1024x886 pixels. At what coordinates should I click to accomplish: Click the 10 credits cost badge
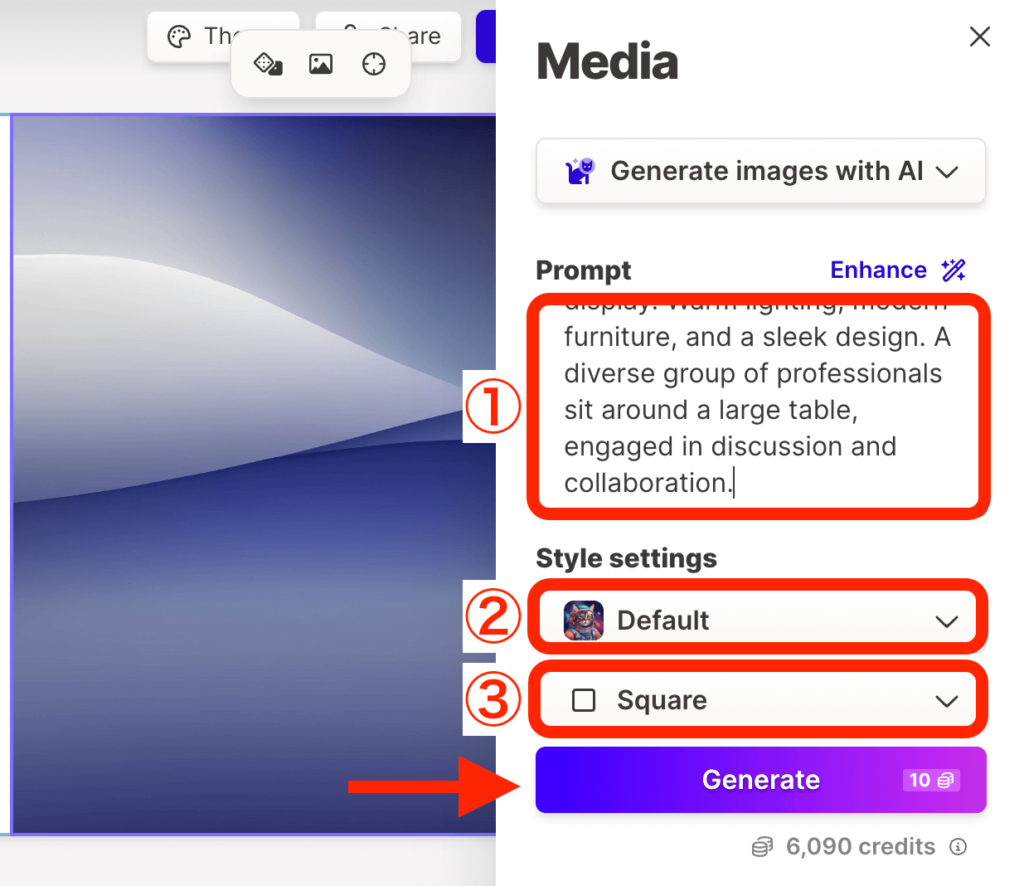pos(931,780)
